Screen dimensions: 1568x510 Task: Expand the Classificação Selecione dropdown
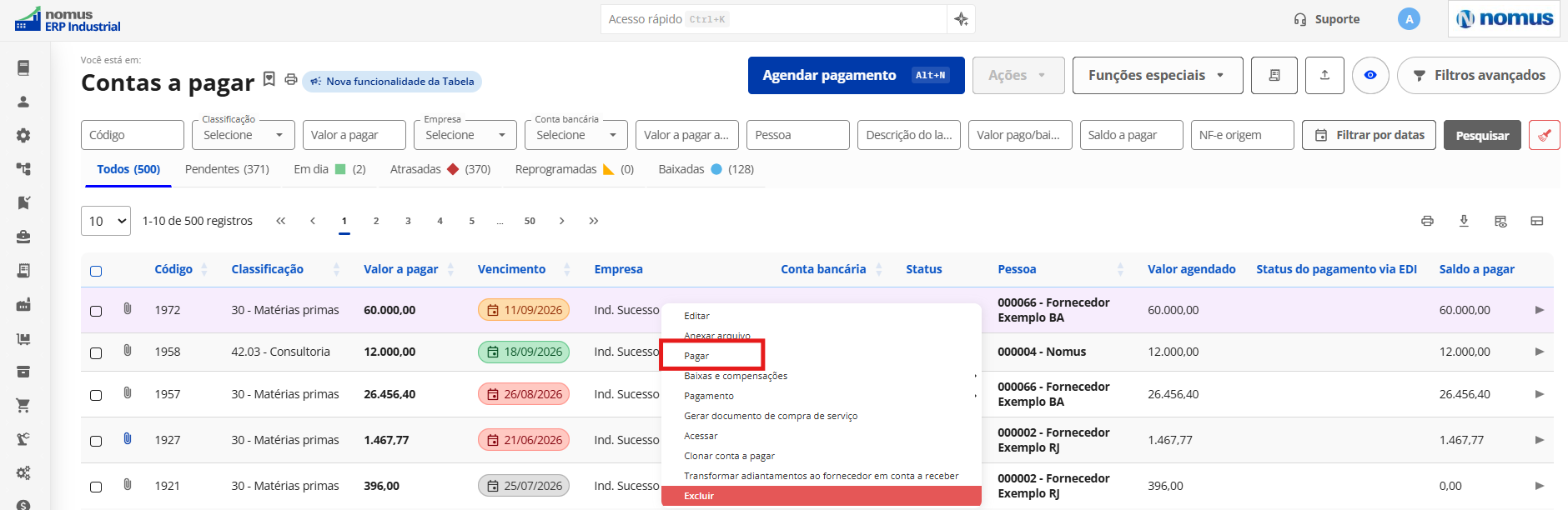click(x=243, y=135)
